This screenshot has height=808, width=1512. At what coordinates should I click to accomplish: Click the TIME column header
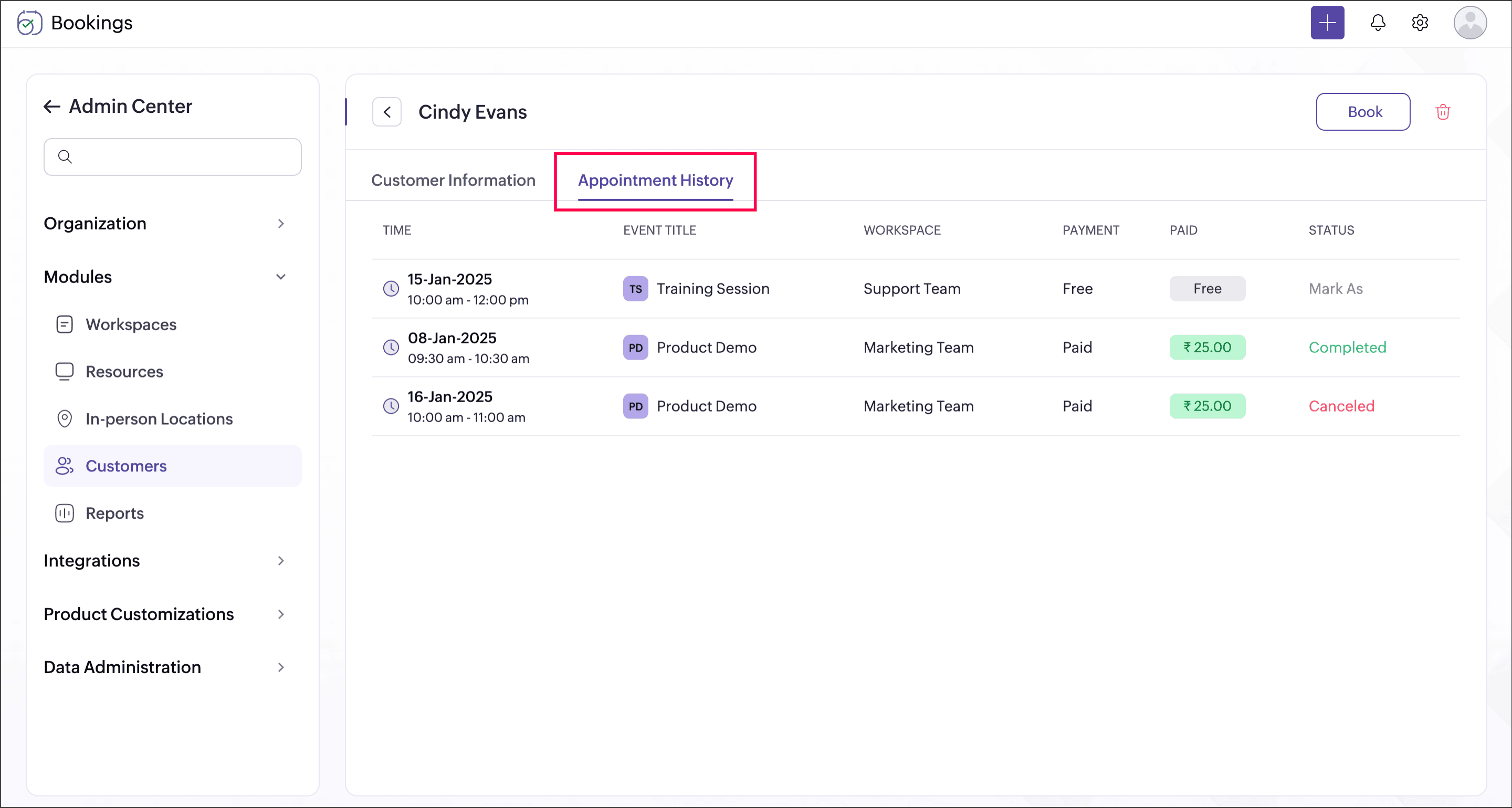(x=397, y=230)
